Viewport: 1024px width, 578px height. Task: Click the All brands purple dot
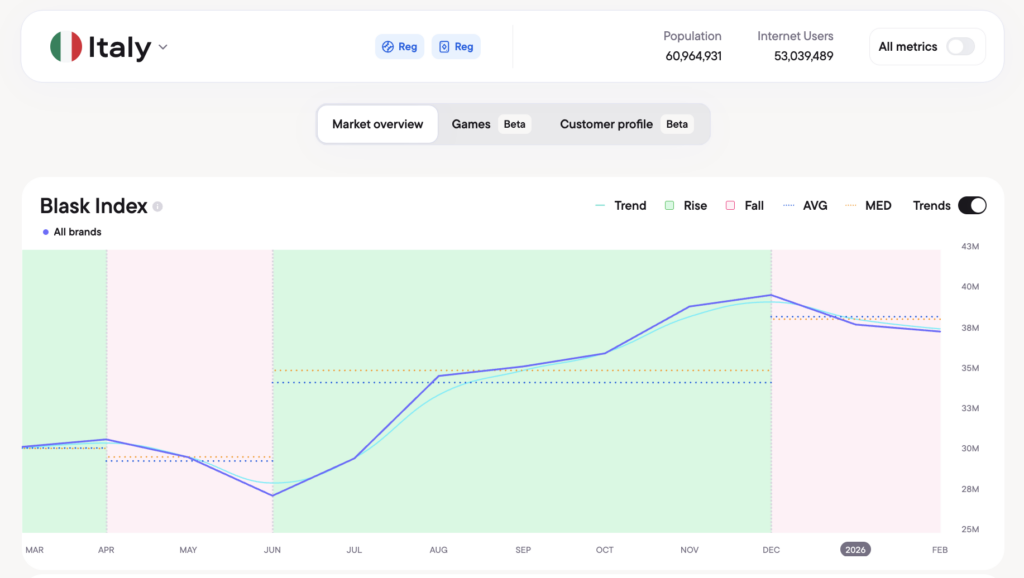pos(46,232)
